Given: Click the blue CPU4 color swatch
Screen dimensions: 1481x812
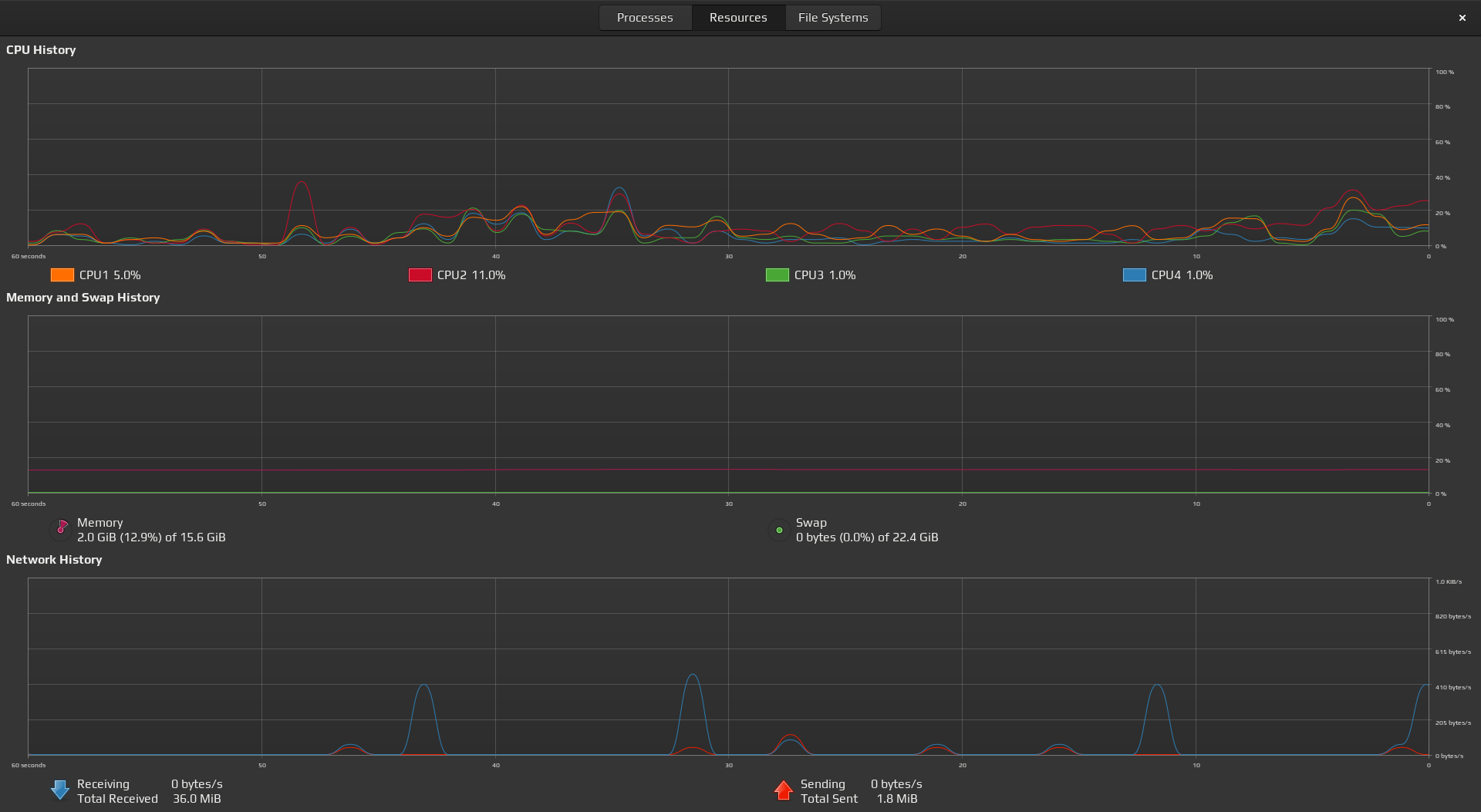Looking at the screenshot, I should point(1134,275).
